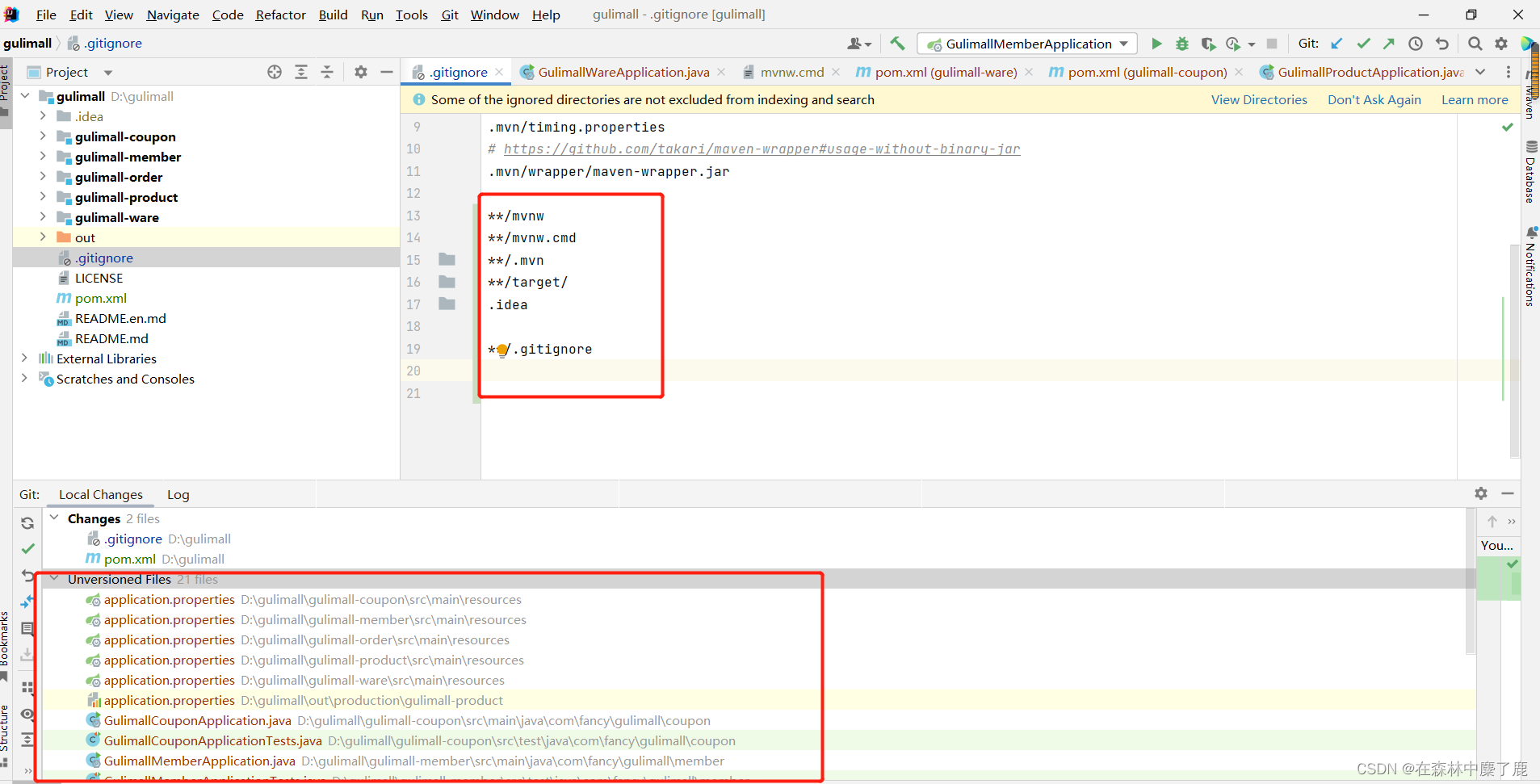The width and height of the screenshot is (1540, 784).
Task: Open changelist speech-bubble icon in Git panel
Action: click(27, 628)
